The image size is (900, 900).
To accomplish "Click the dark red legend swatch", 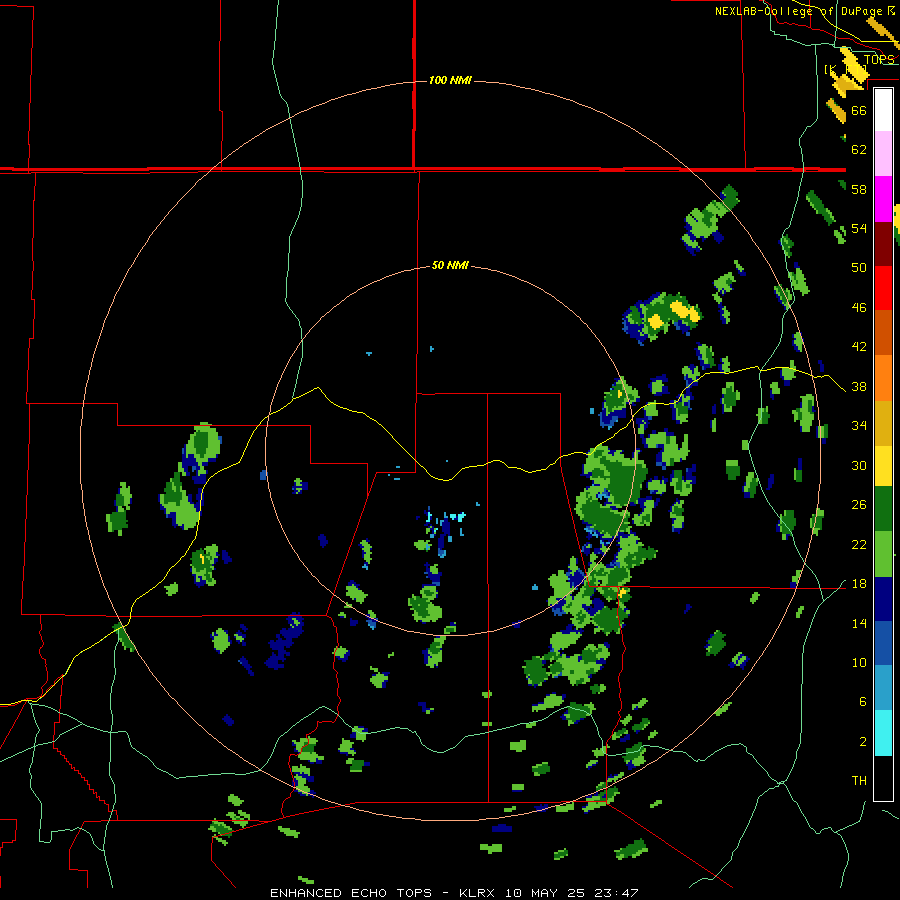I will pos(883,244).
